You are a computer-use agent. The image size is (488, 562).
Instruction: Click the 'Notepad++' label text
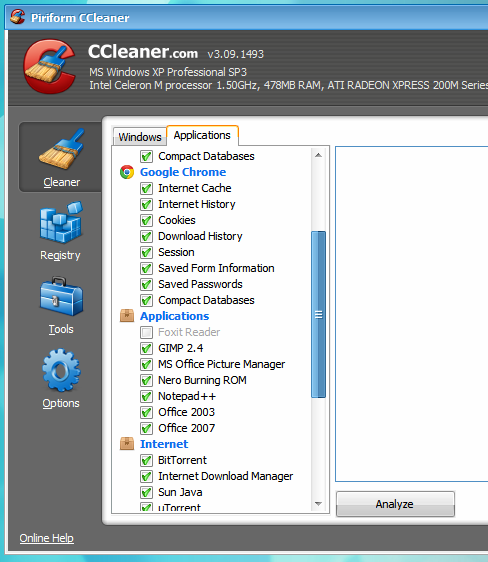pyautogui.click(x=187, y=396)
